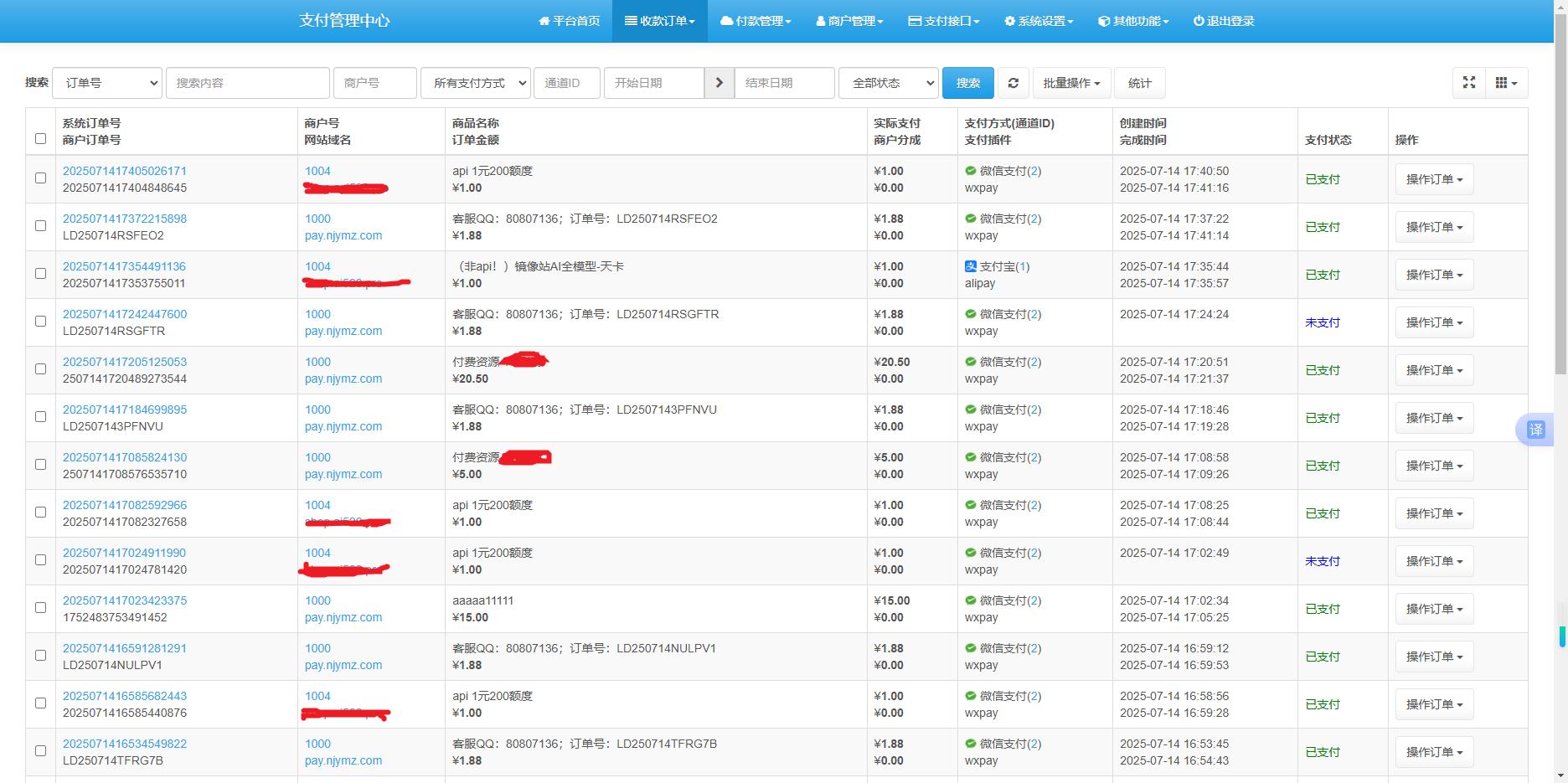Open the 订单号 search type dropdown
This screenshot has width=1568, height=783.
click(x=107, y=83)
